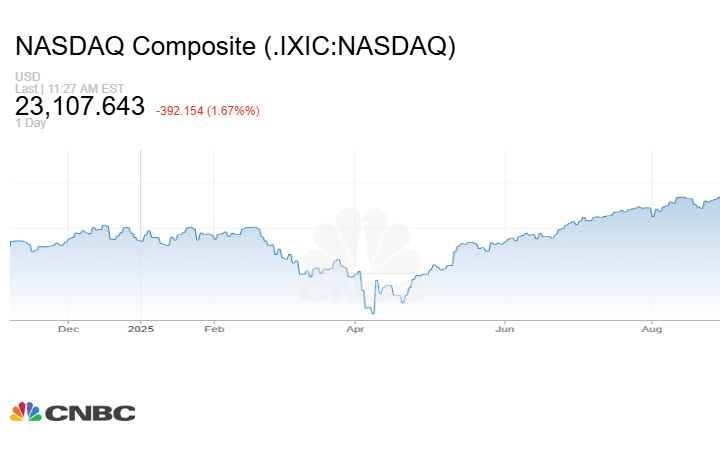Open the NASDAQ Composite title heading
Screen dimensions: 720x450
click(x=236, y=47)
